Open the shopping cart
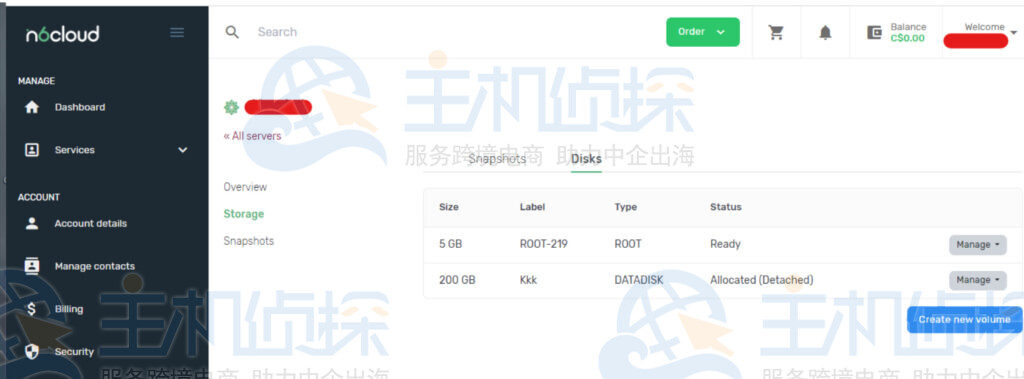 [x=776, y=32]
